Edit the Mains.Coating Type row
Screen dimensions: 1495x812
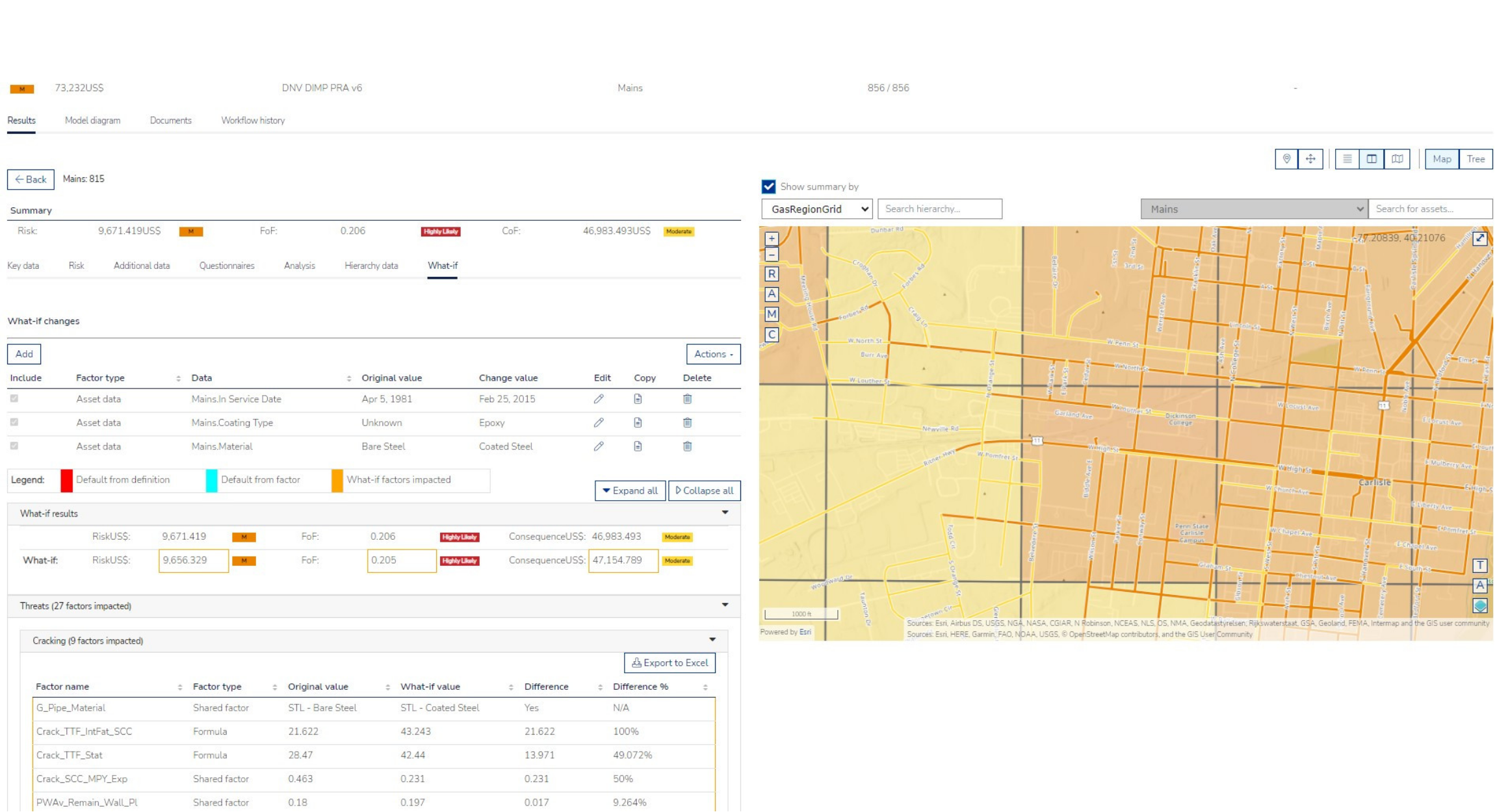[x=598, y=423]
